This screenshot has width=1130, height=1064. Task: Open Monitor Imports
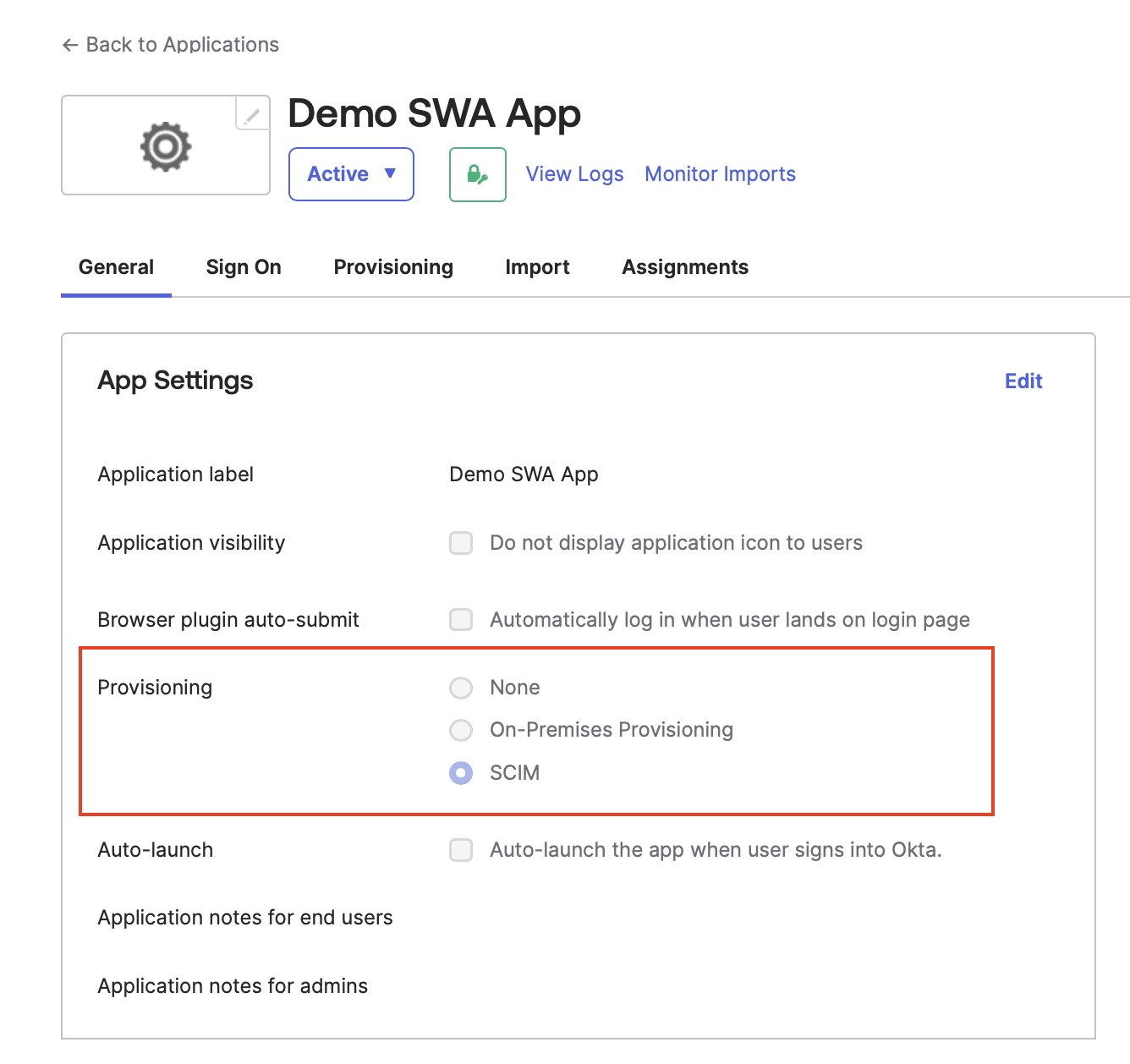[x=720, y=174]
